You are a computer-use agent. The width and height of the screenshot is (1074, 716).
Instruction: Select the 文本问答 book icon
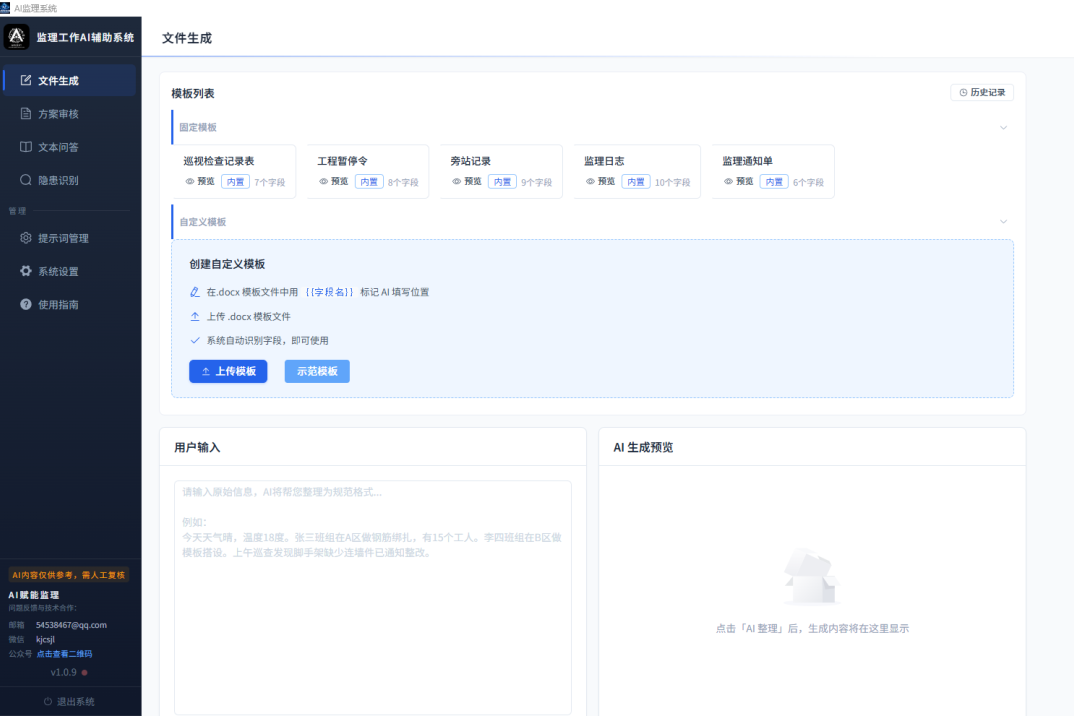(26, 147)
